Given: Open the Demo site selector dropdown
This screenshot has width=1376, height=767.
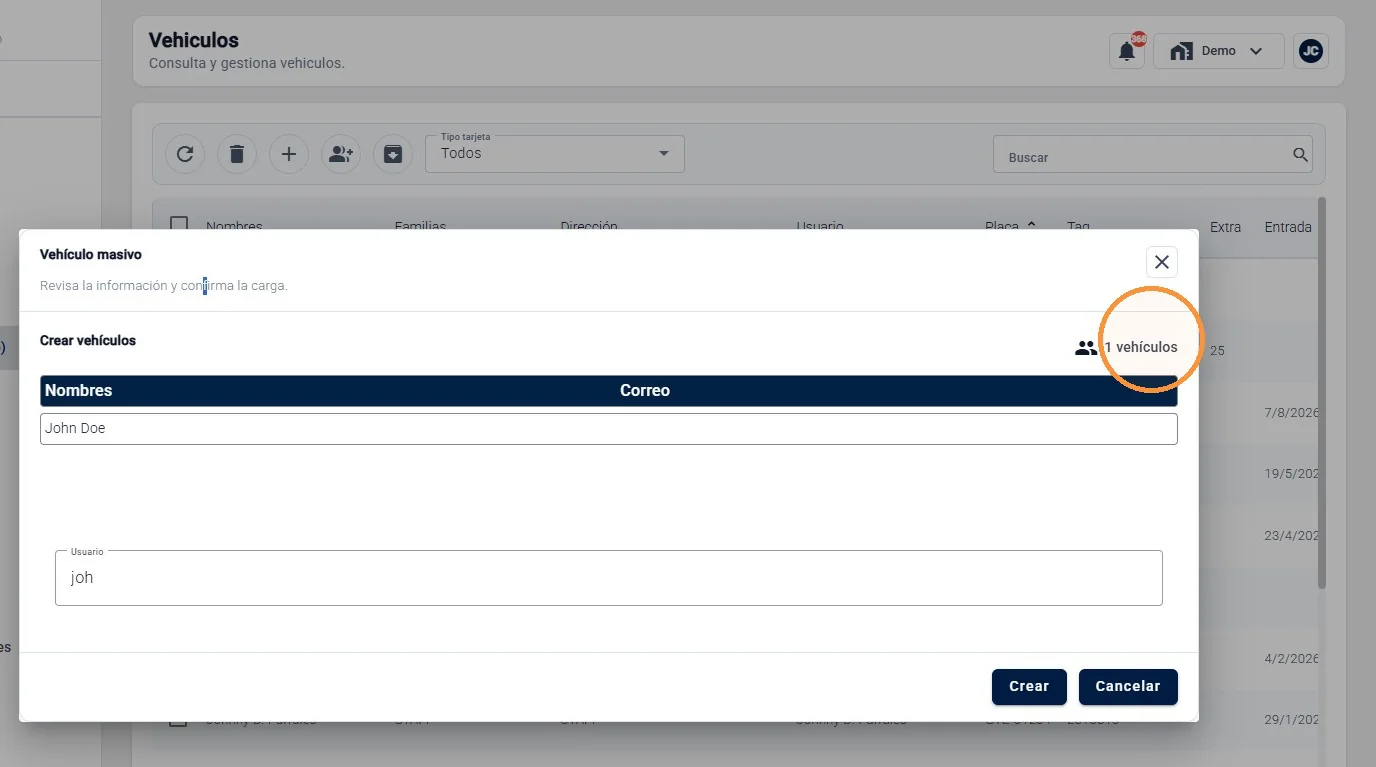Looking at the screenshot, I should [x=1219, y=51].
